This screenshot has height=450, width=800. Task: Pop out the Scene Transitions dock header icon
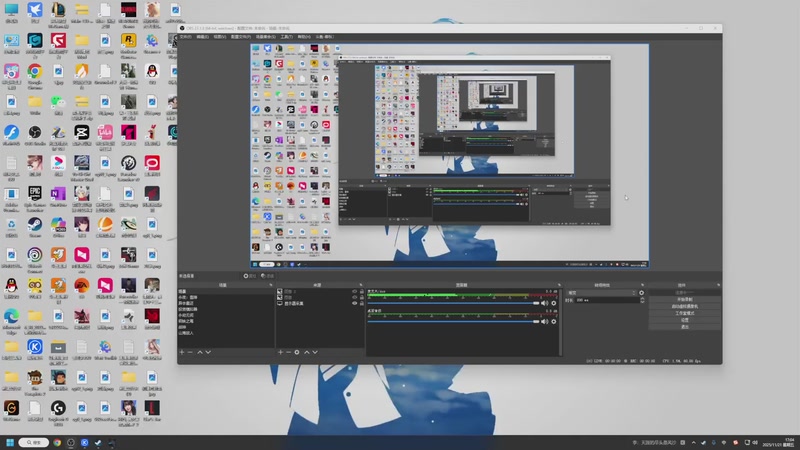click(x=642, y=285)
